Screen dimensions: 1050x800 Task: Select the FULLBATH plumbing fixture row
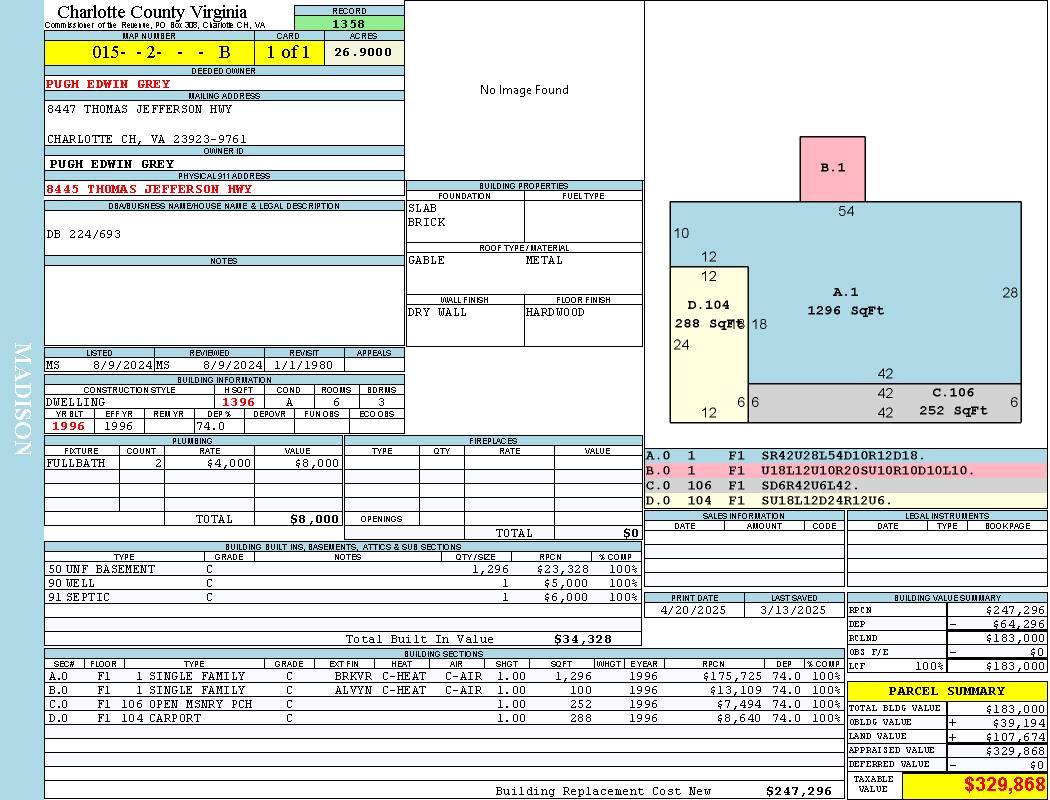[193, 463]
